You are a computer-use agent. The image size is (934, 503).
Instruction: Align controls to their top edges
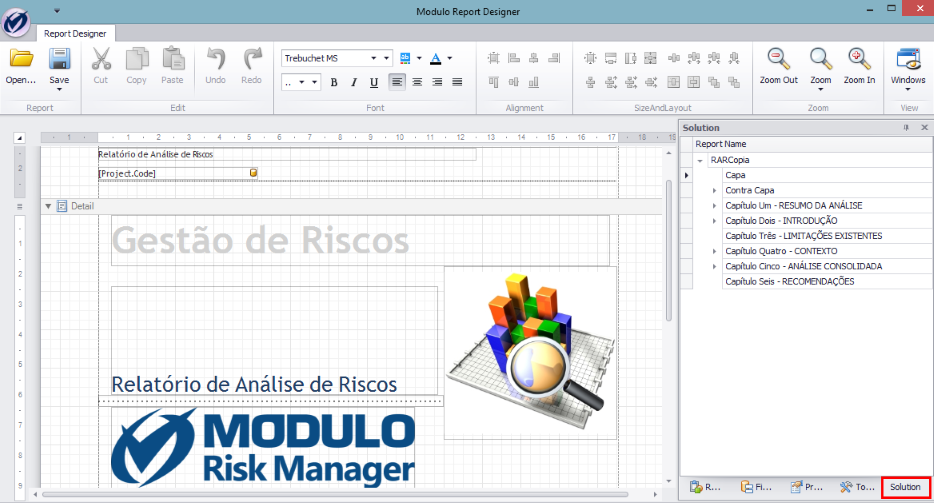[x=494, y=82]
